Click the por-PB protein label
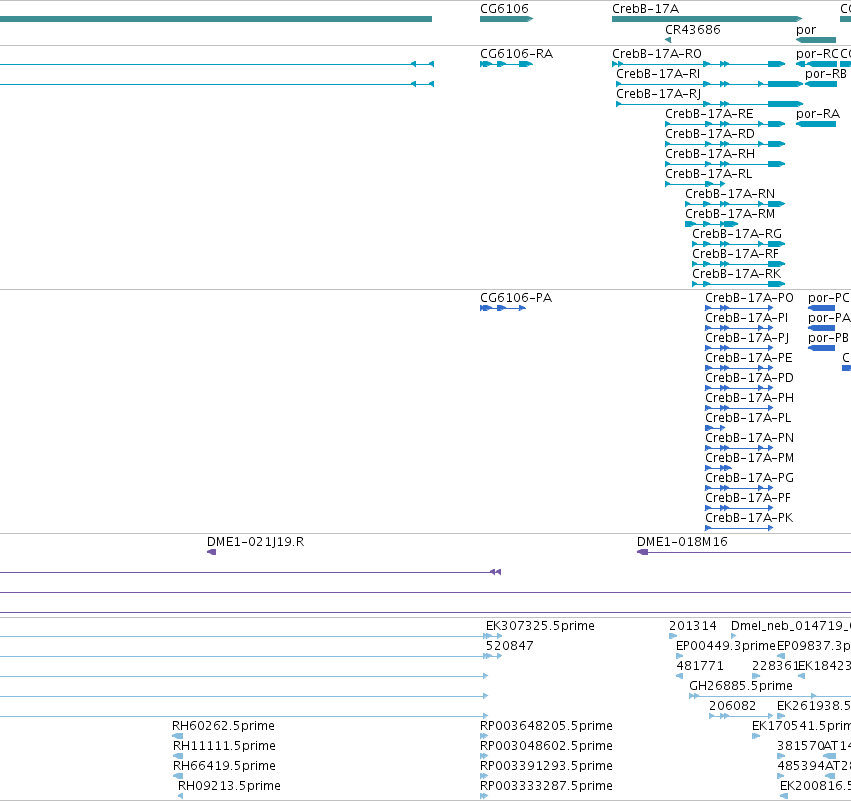The width and height of the screenshot is (851, 801). 828,338
